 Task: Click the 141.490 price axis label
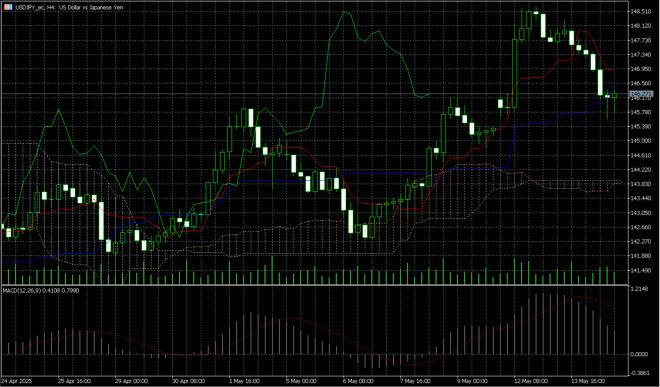coord(641,270)
